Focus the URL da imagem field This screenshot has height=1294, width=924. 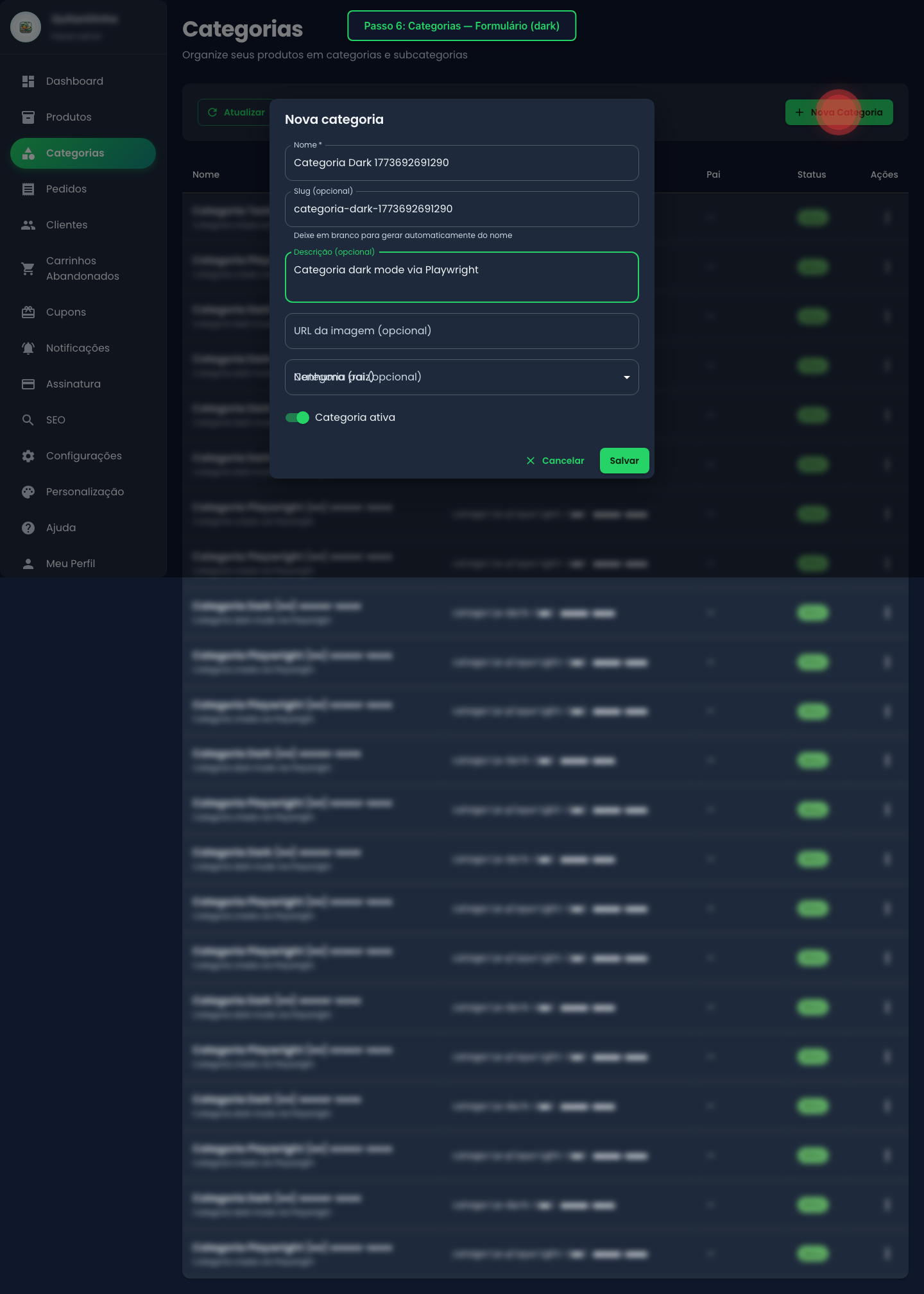pyautogui.click(x=461, y=331)
